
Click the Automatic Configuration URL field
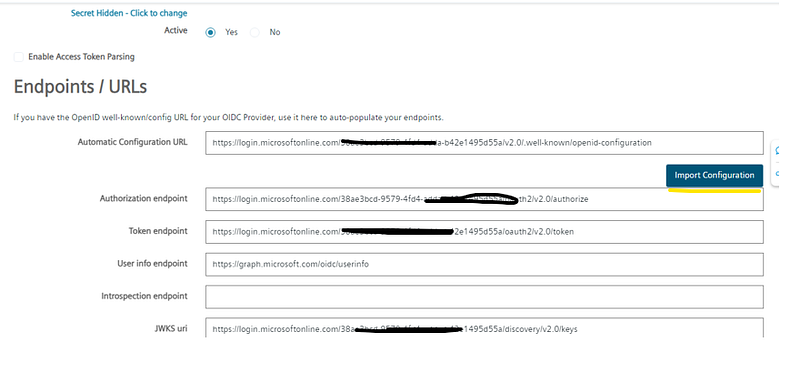[484, 143]
